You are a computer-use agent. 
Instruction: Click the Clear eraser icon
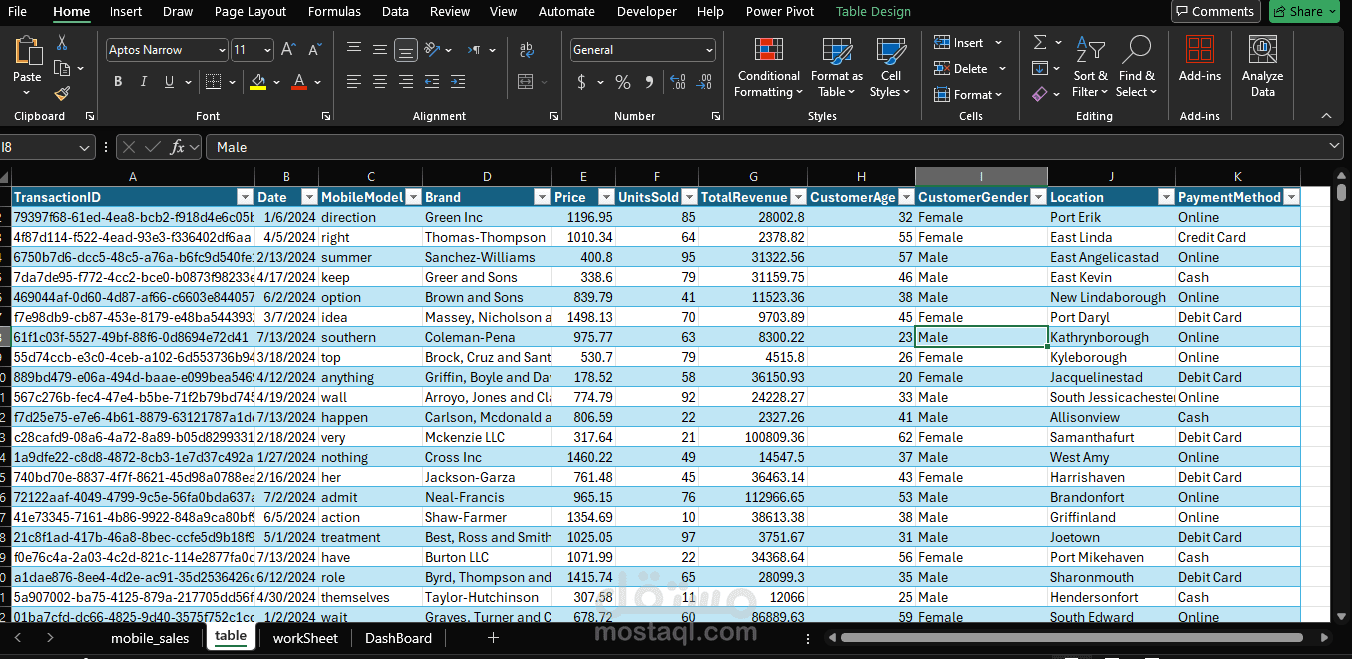coord(1040,94)
